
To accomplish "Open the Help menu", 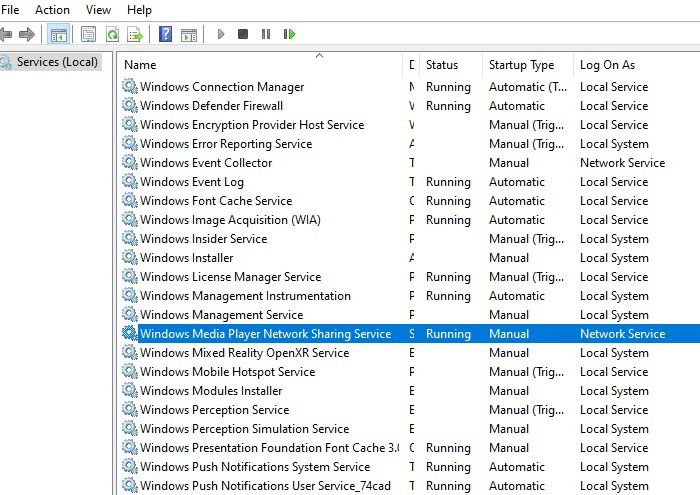I will click(x=139, y=10).
